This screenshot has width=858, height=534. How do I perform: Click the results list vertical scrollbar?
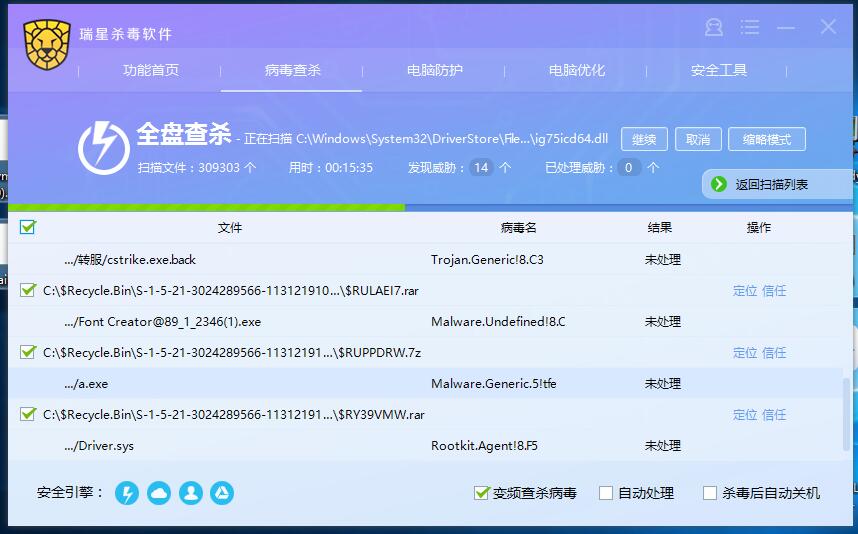point(847,413)
